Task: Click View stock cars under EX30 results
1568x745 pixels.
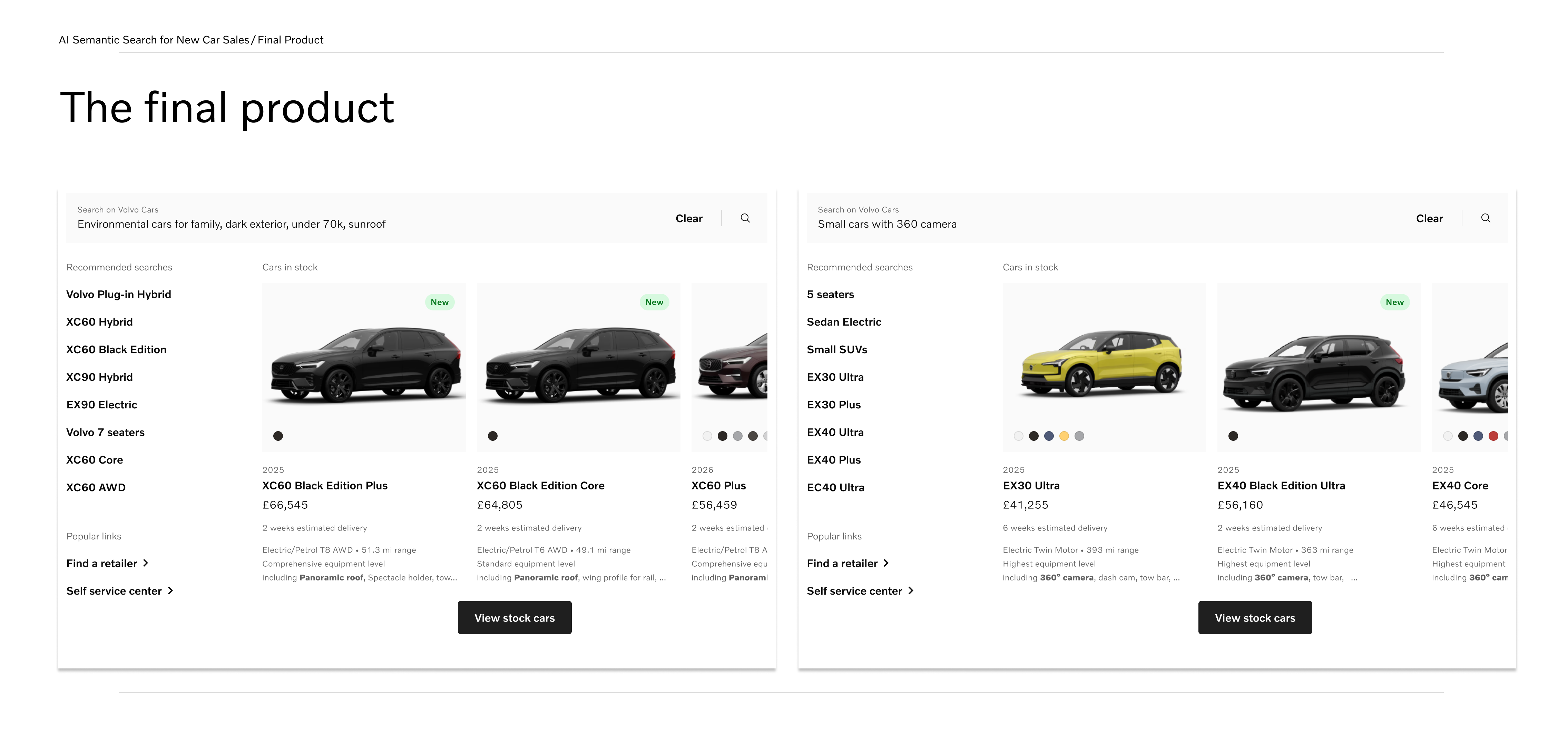Action: tap(1255, 618)
